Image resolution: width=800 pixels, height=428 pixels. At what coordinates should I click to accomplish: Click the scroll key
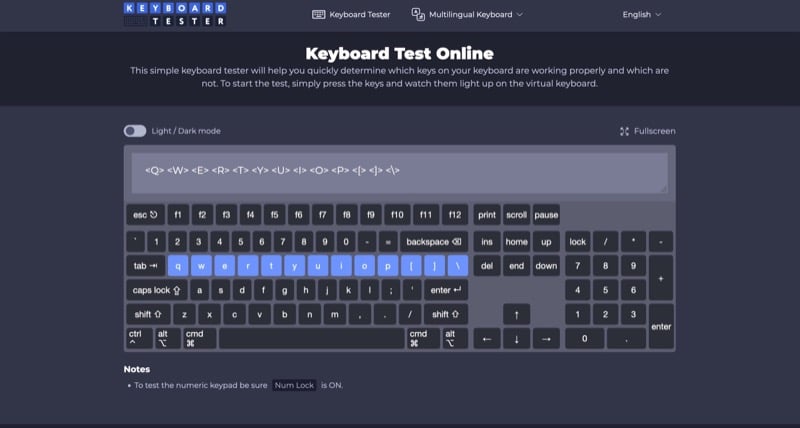click(x=516, y=215)
